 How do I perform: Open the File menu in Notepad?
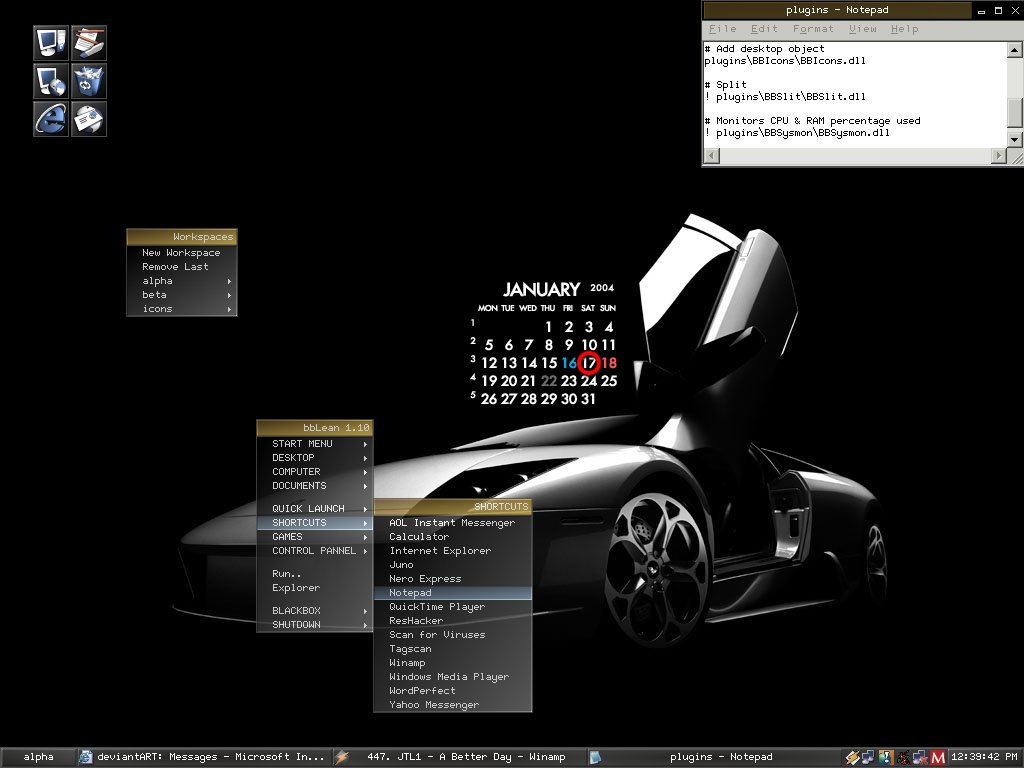pos(722,29)
